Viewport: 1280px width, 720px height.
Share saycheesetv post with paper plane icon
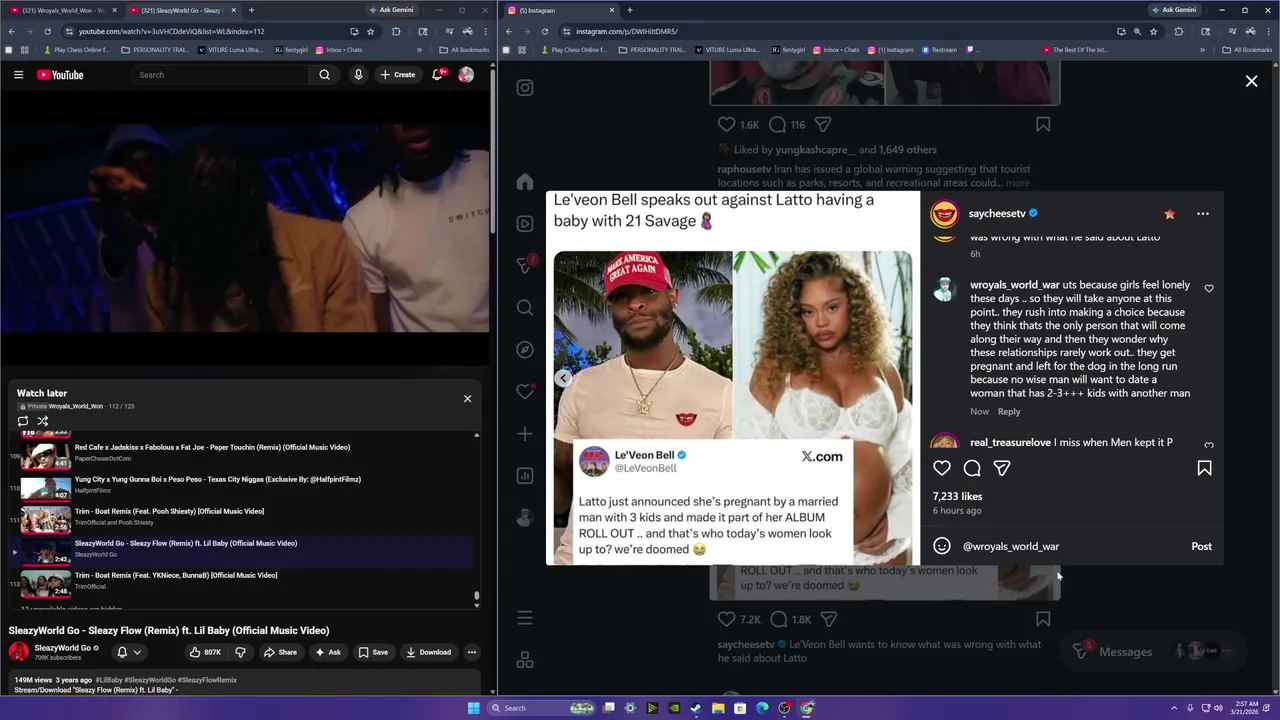tap(1002, 468)
